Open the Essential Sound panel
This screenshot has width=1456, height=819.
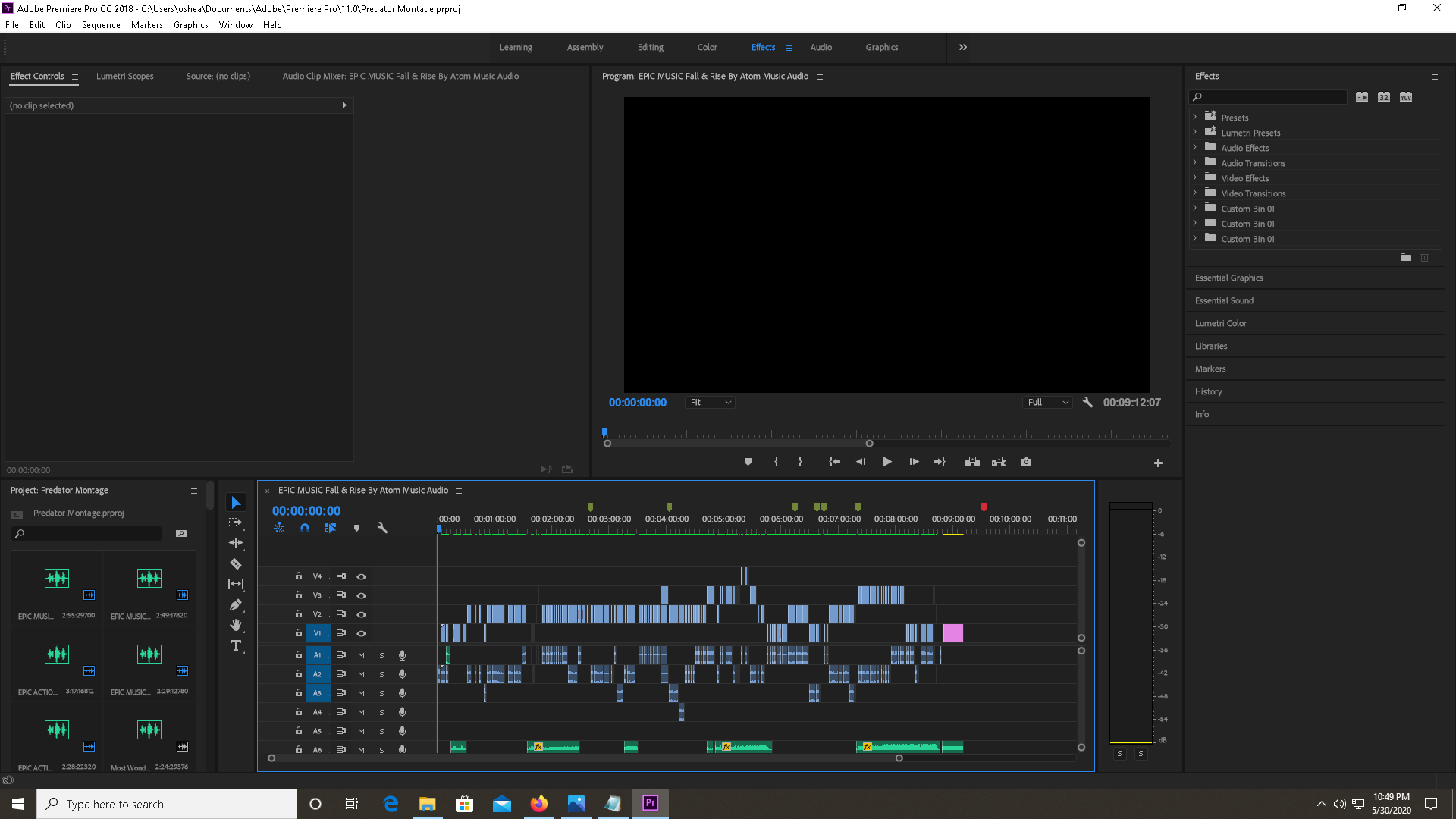pos(1224,300)
